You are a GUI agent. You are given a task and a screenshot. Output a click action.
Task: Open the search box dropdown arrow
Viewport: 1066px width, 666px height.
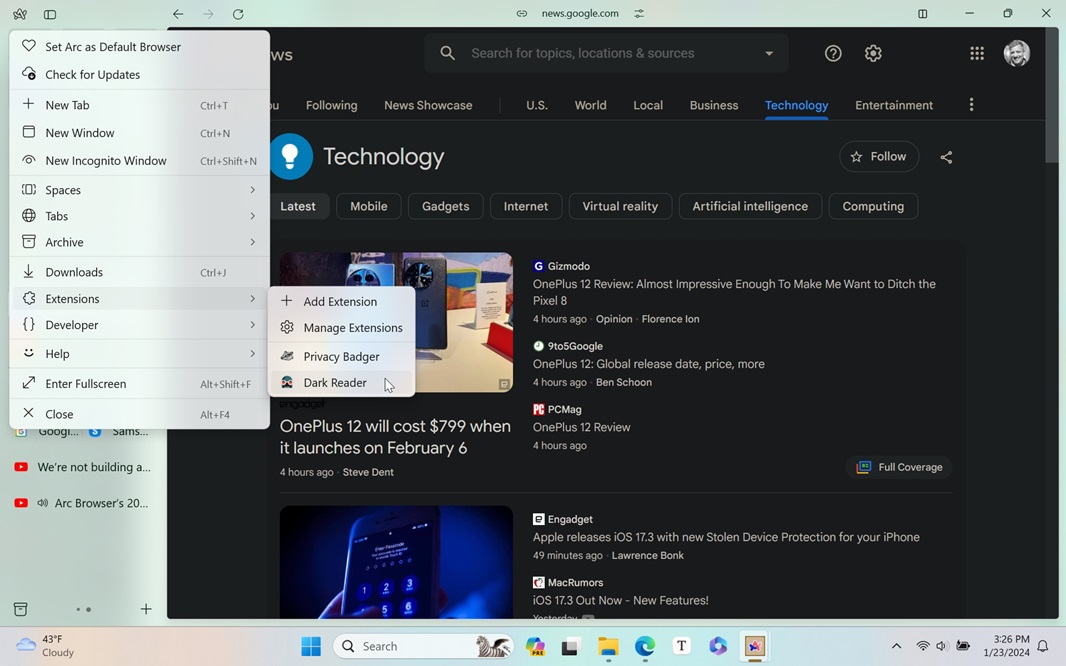point(769,54)
